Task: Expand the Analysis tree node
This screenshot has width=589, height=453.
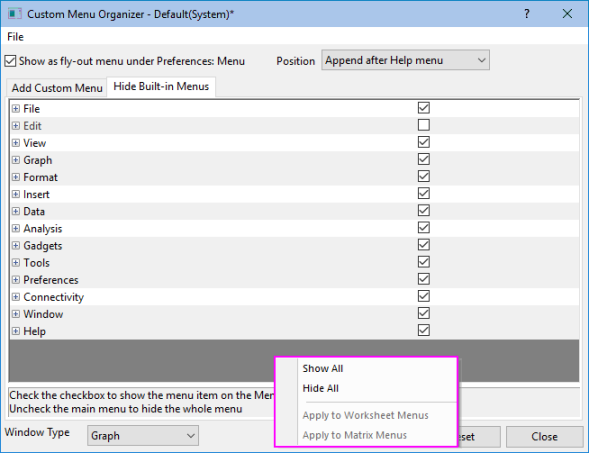Action: 15,228
